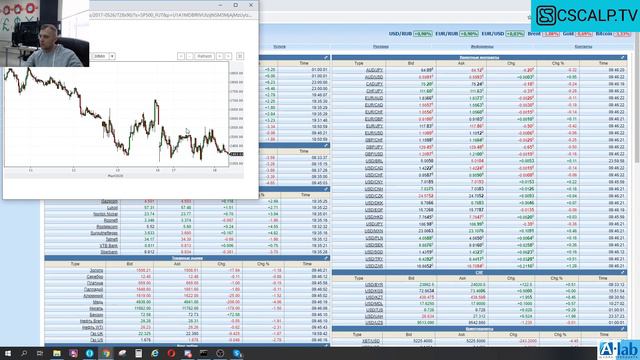Viewport: 640px width, 360px height.
Task: Open the EUR/AUD currency pair link
Action: point(374,98)
